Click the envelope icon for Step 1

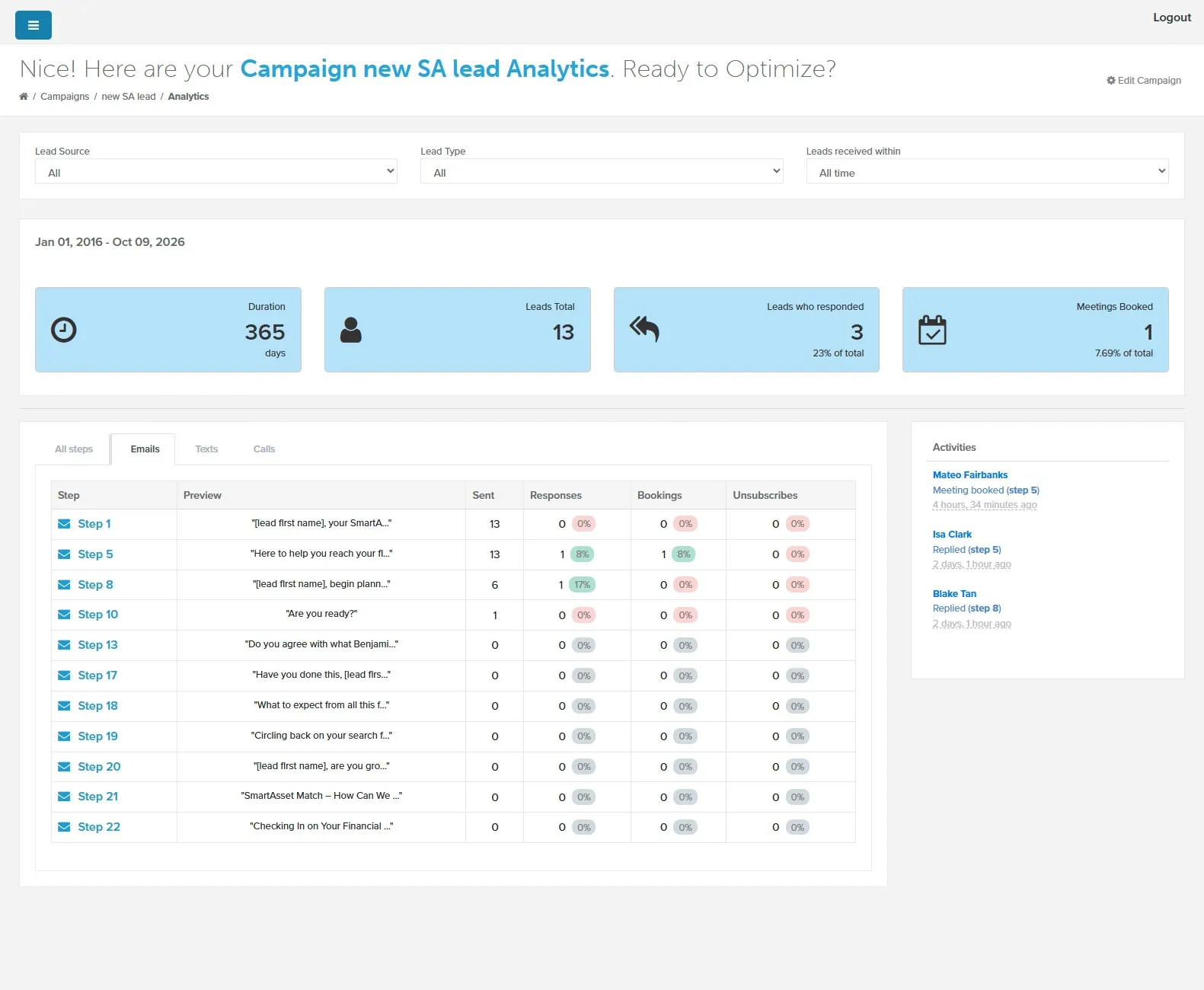click(65, 524)
